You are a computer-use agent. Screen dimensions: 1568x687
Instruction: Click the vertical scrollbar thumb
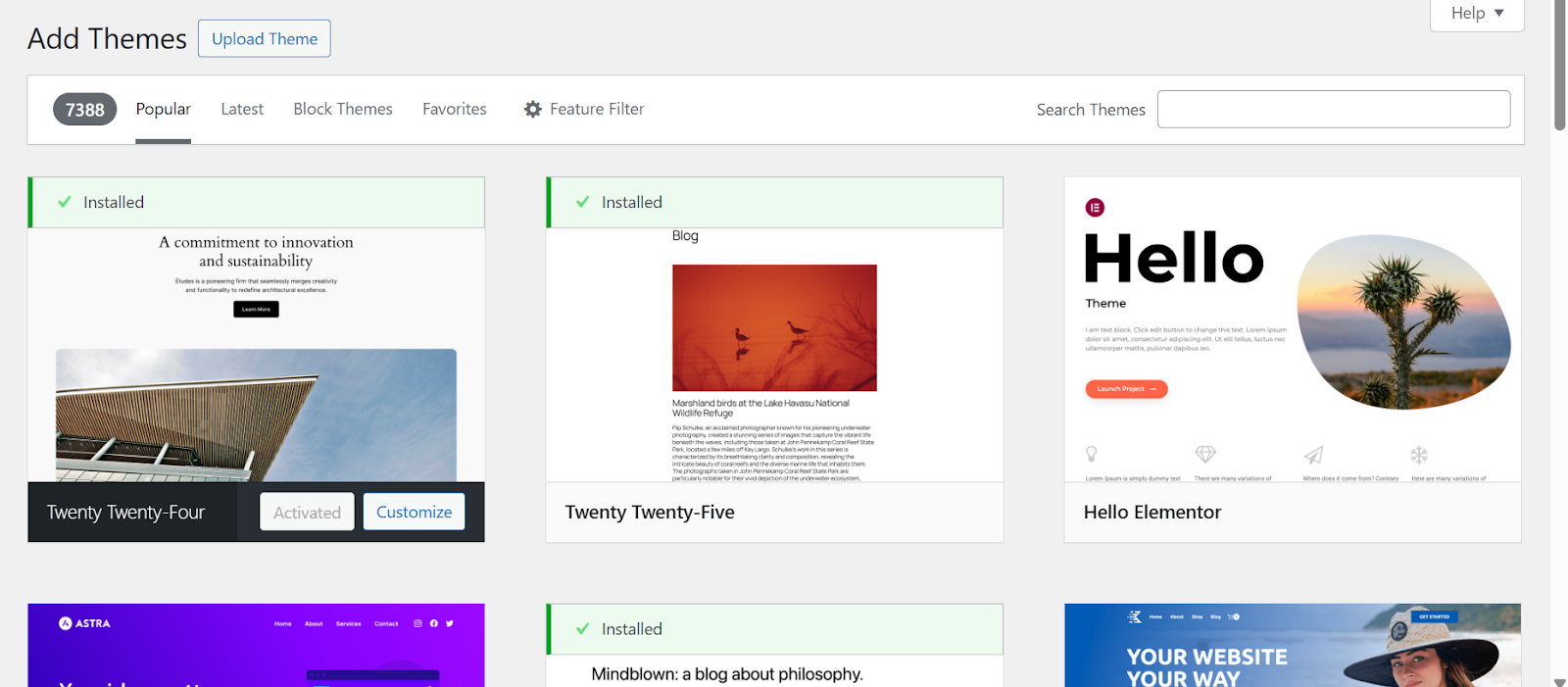(1559, 65)
